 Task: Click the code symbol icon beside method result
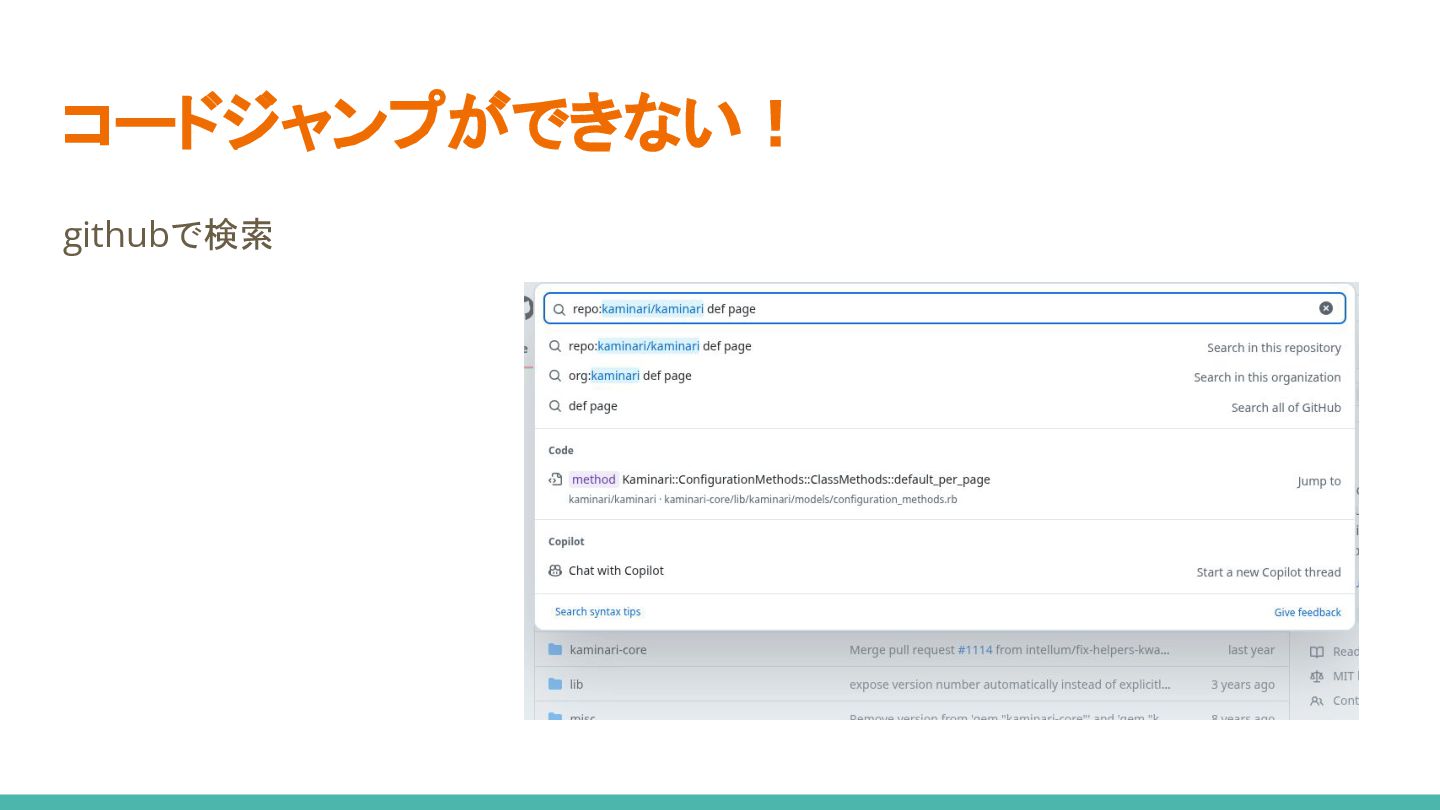(555, 479)
